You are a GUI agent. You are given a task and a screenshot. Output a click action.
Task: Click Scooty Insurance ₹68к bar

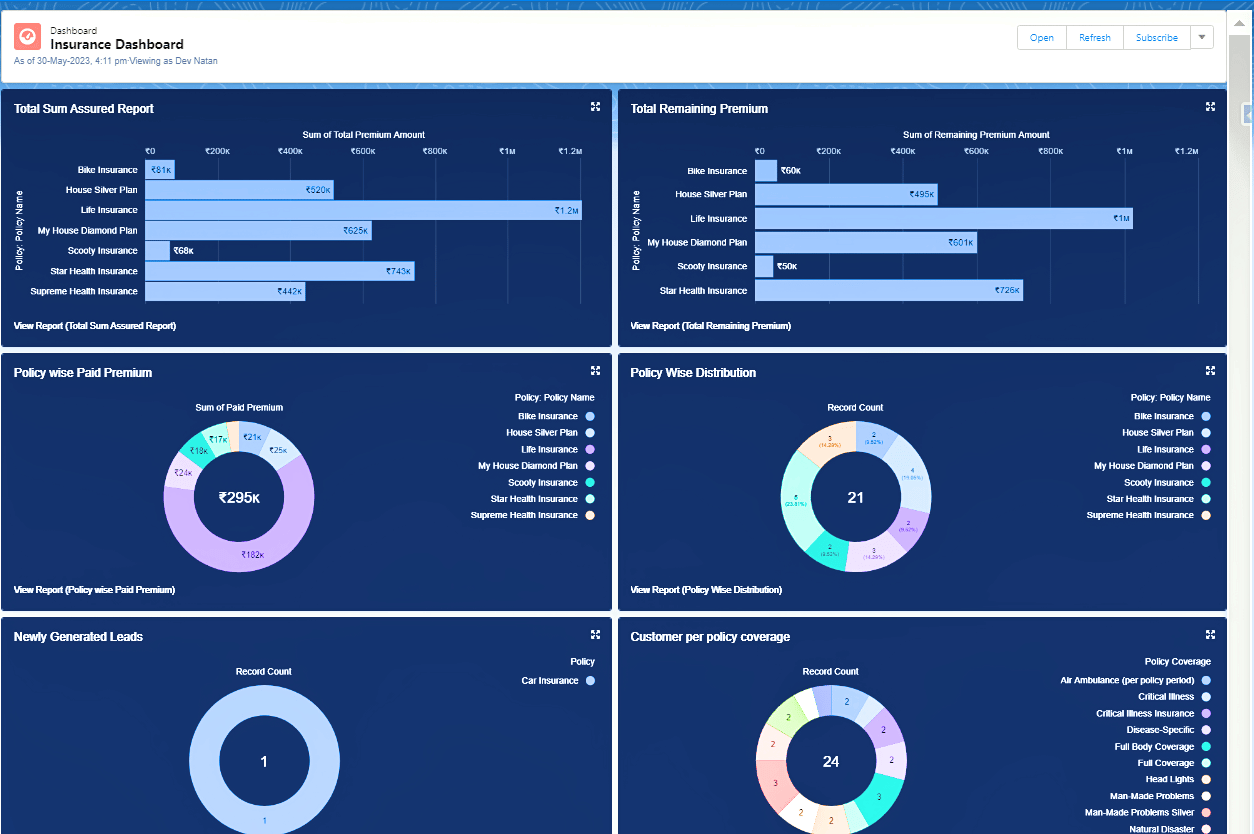coord(158,251)
